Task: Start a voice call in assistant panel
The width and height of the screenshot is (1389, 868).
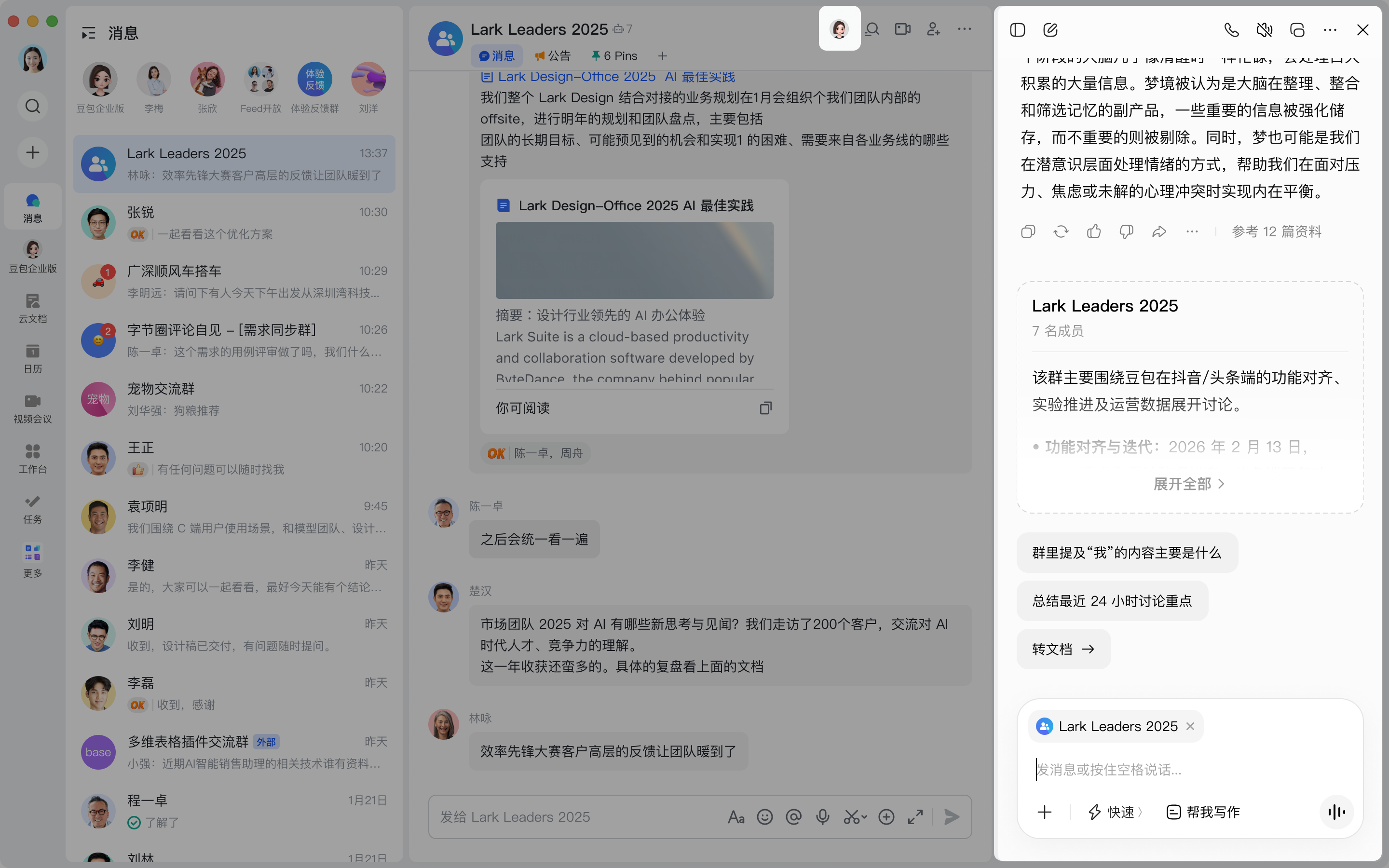Action: point(1232,30)
